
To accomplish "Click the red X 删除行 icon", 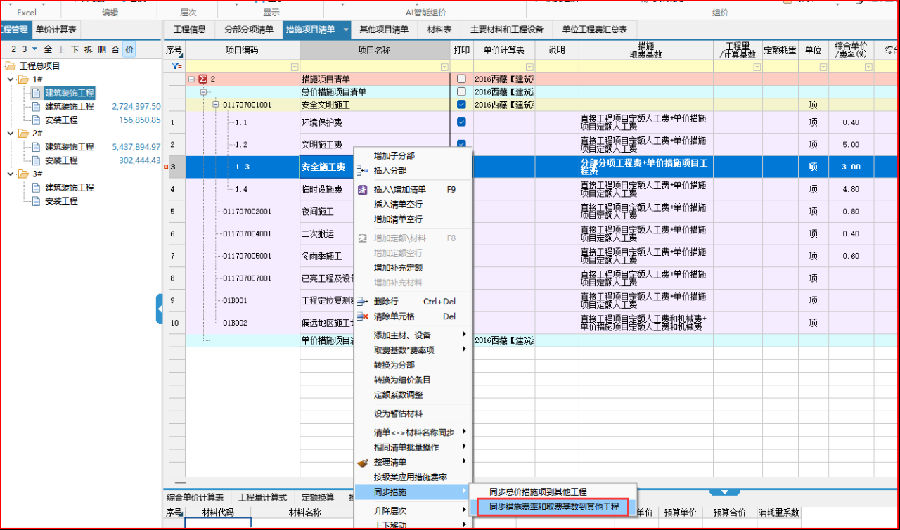I will point(363,300).
